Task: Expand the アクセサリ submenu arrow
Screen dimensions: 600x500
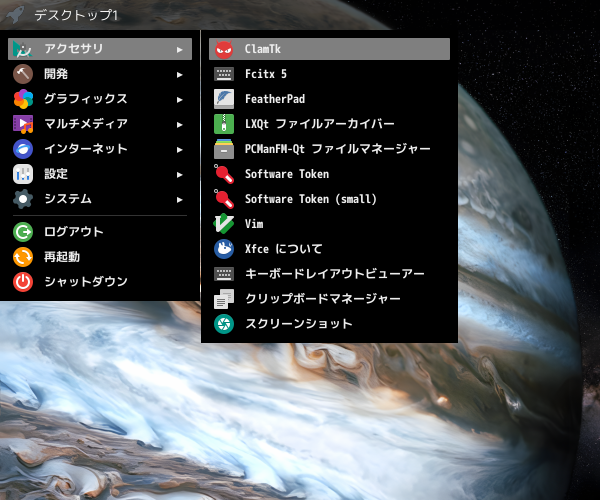Action: (179, 50)
